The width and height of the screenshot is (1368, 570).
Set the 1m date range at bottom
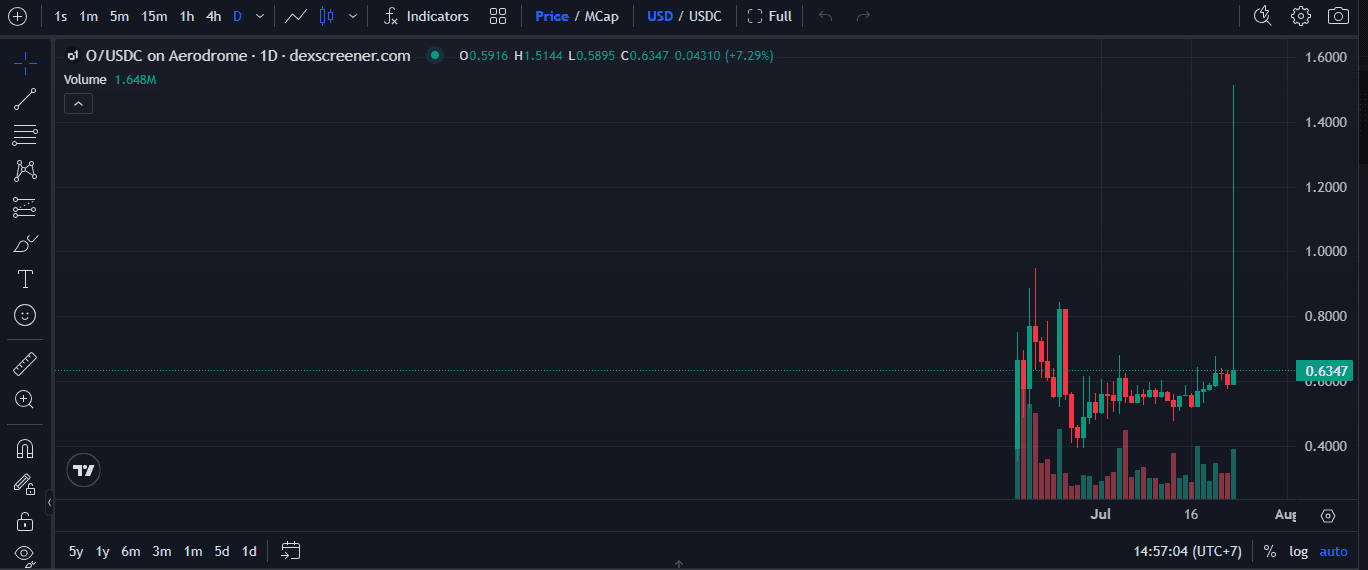(193, 551)
